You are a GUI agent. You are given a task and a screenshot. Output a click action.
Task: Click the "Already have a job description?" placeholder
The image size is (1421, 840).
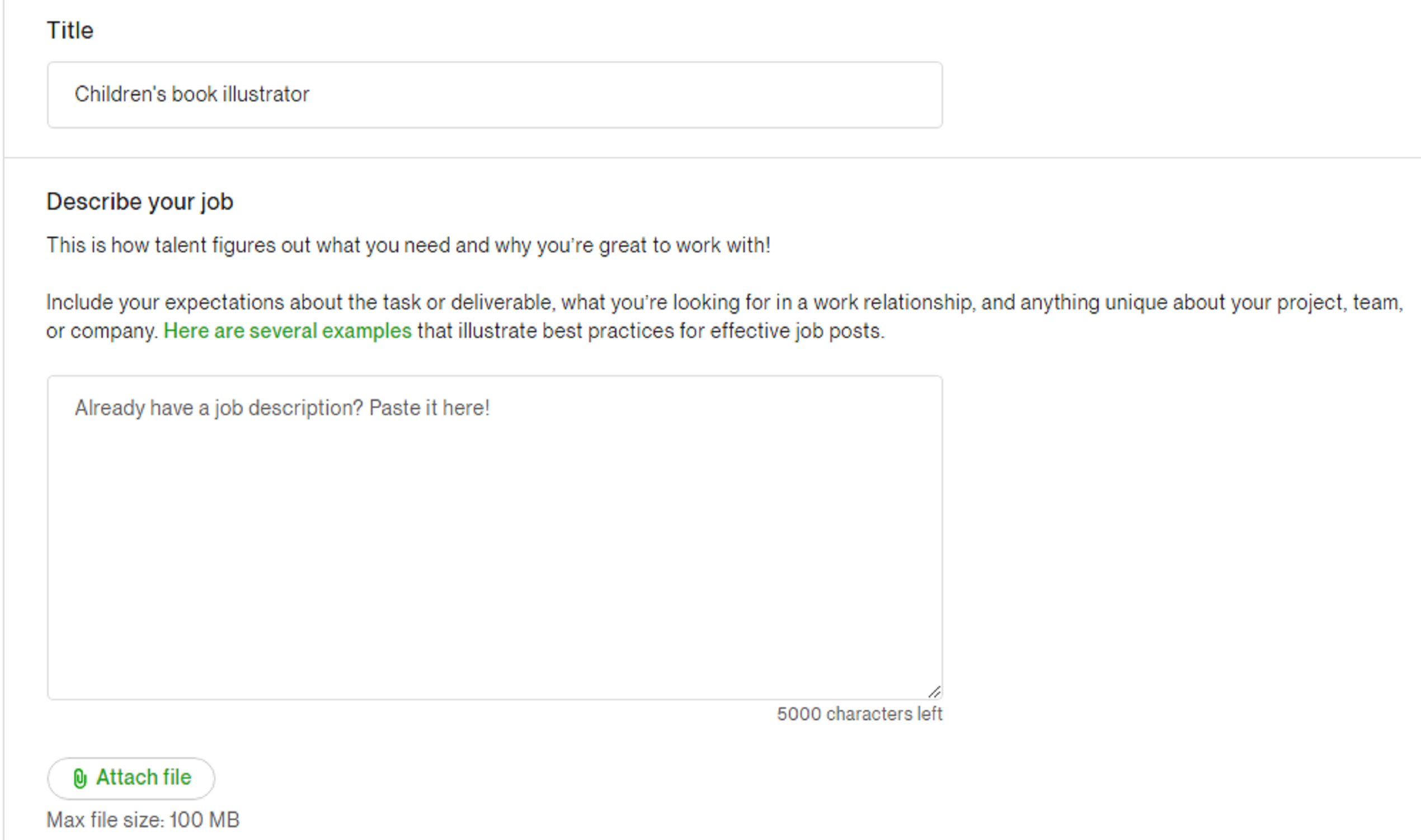282,408
